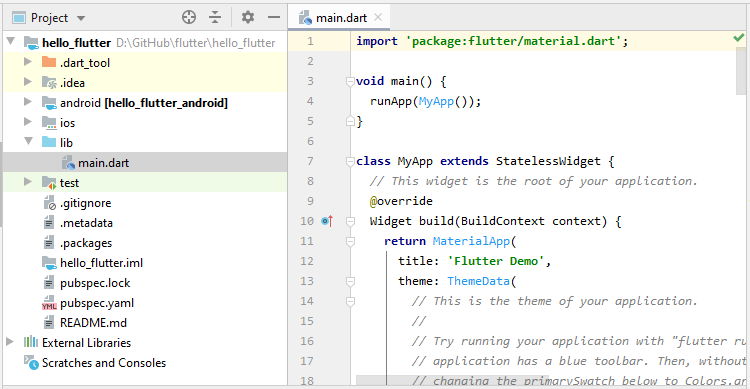The height and width of the screenshot is (389, 750).
Task: Expand the android folder
Action: pos(28,102)
